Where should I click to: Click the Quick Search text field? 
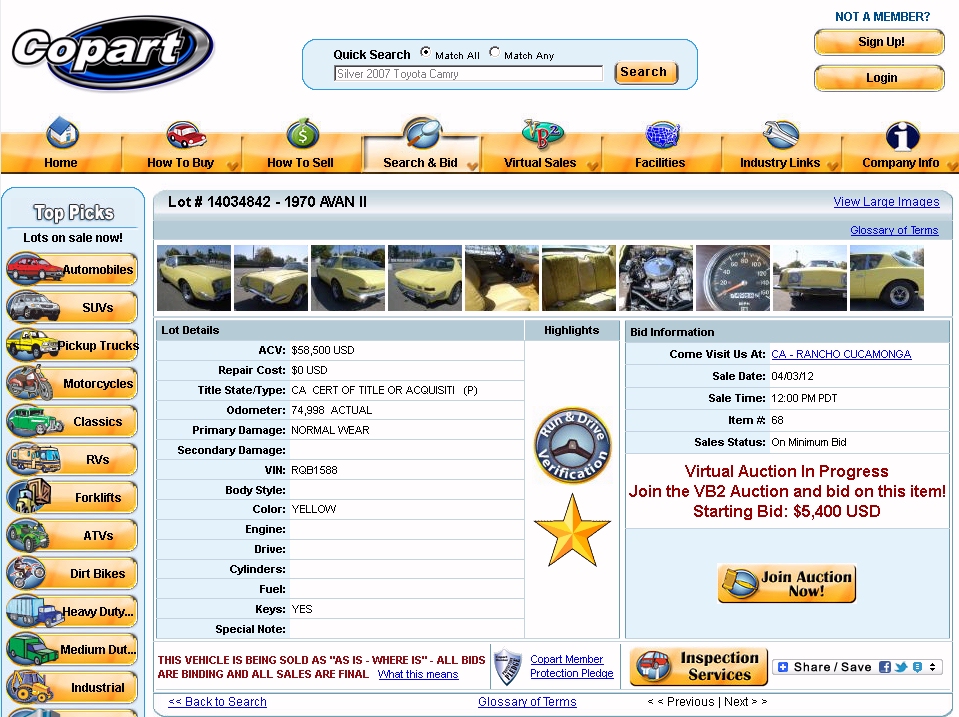pyautogui.click(x=468, y=73)
